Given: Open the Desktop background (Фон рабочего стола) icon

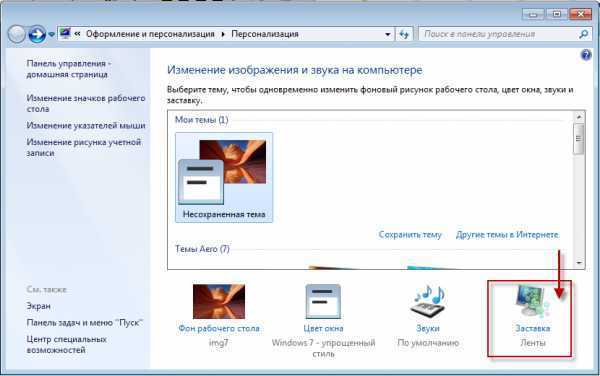Looking at the screenshot, I should coord(219,302).
